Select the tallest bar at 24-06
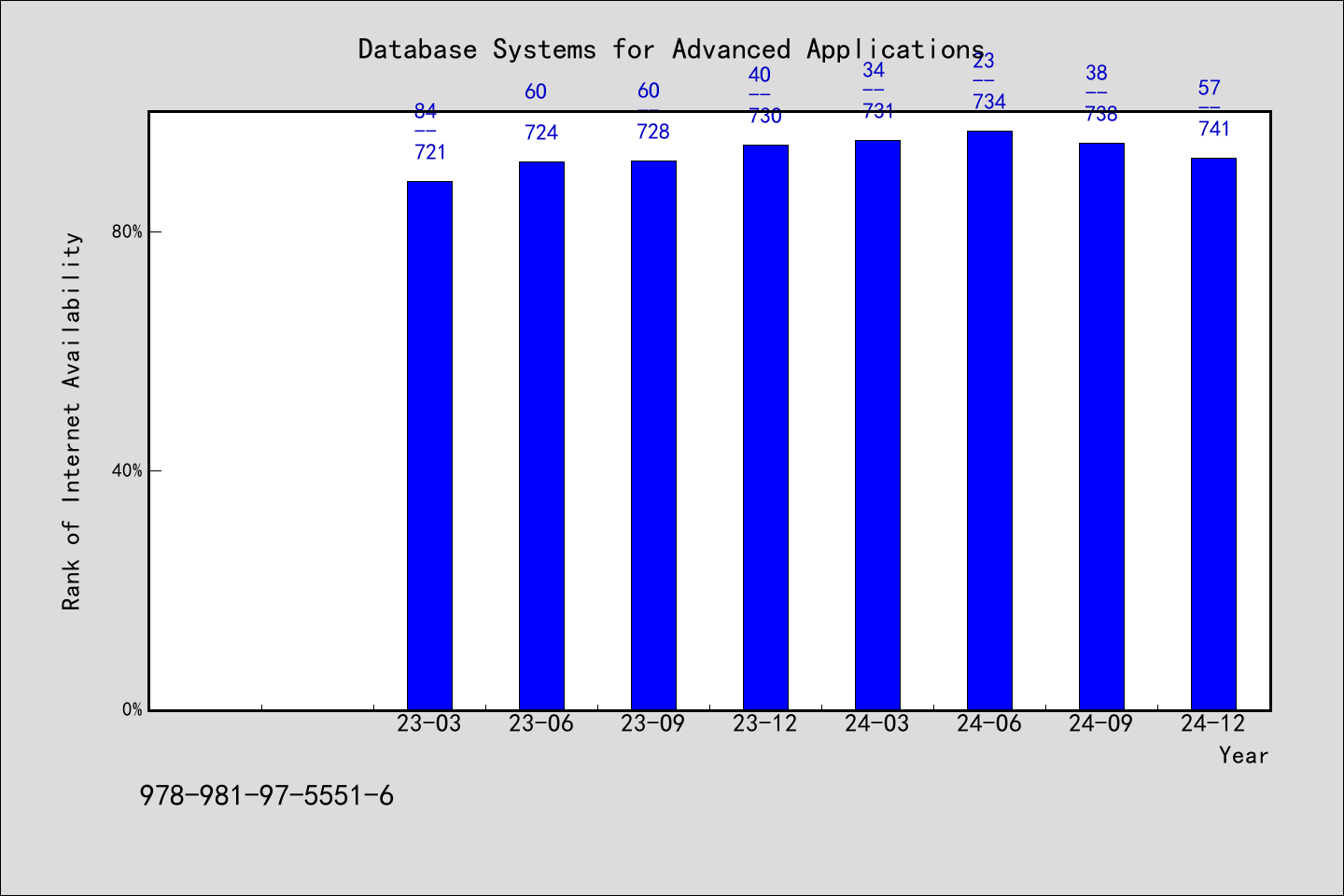The height and width of the screenshot is (896, 1344). tap(989, 420)
